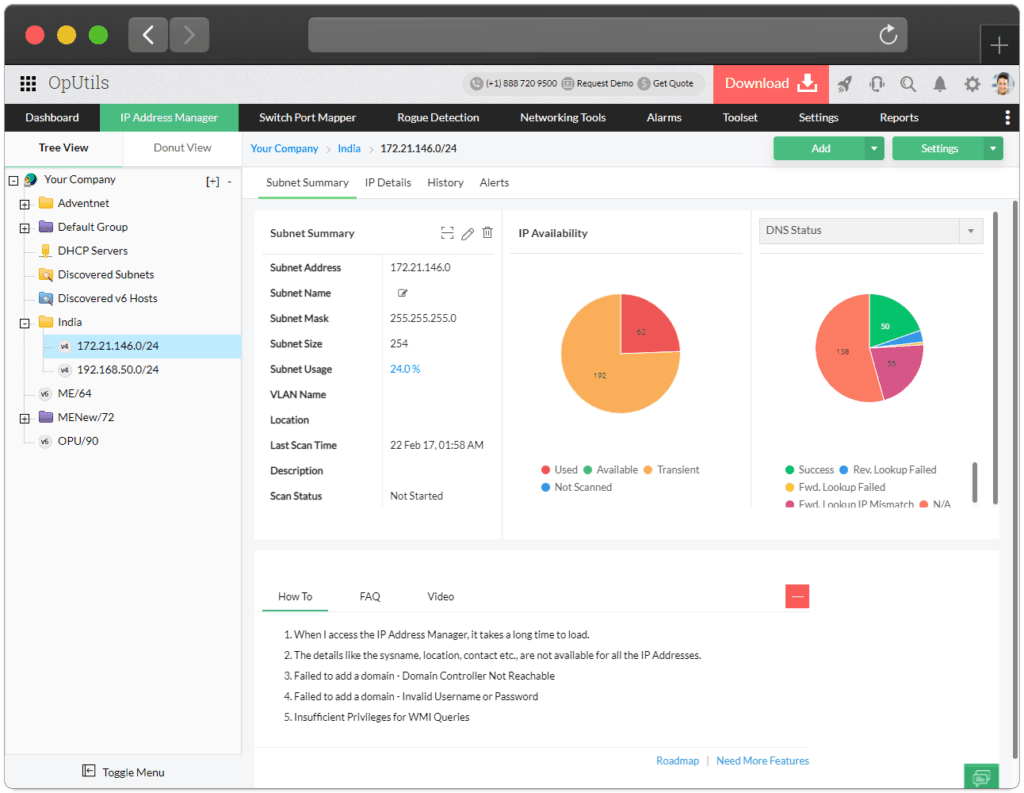Collapse the help panel with red minus button
Image resolution: width=1024 pixels, height=793 pixels.
click(x=797, y=596)
